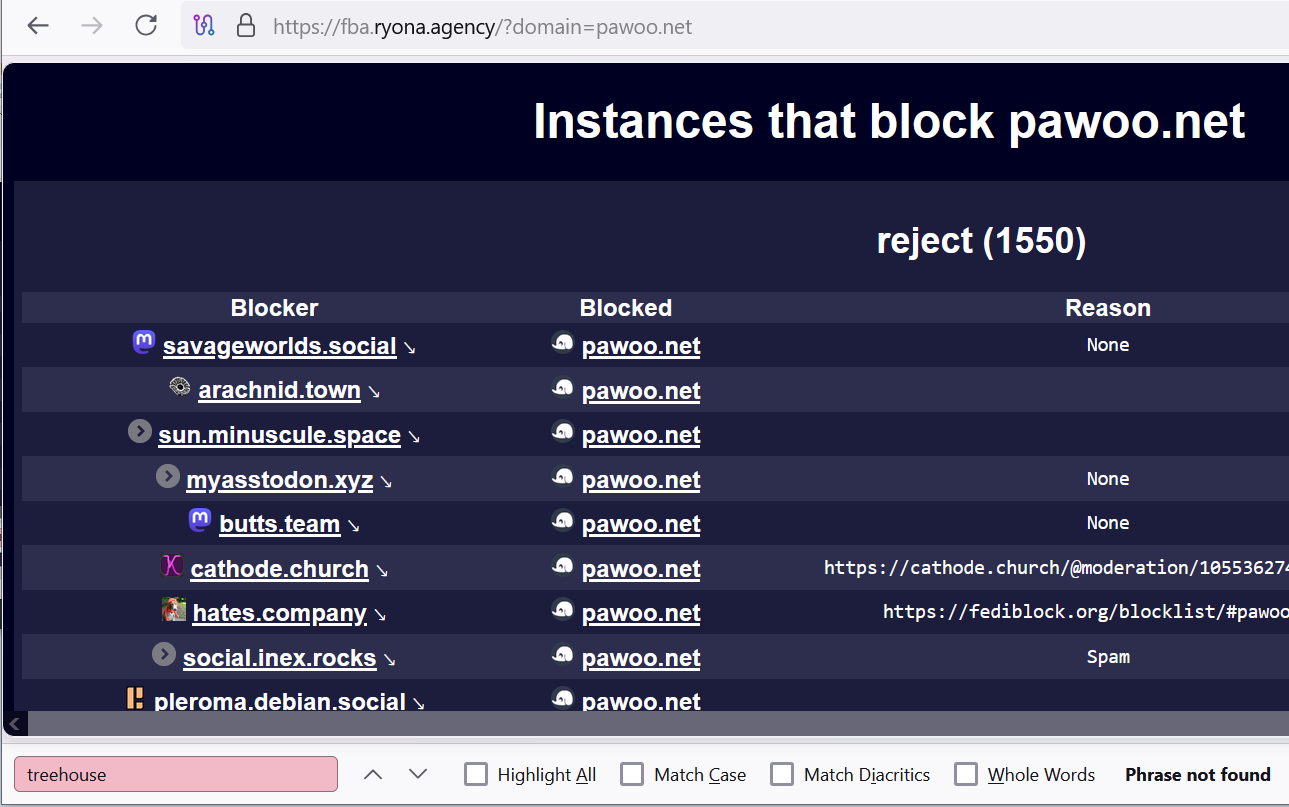Click the browser forward arrow

click(92, 26)
